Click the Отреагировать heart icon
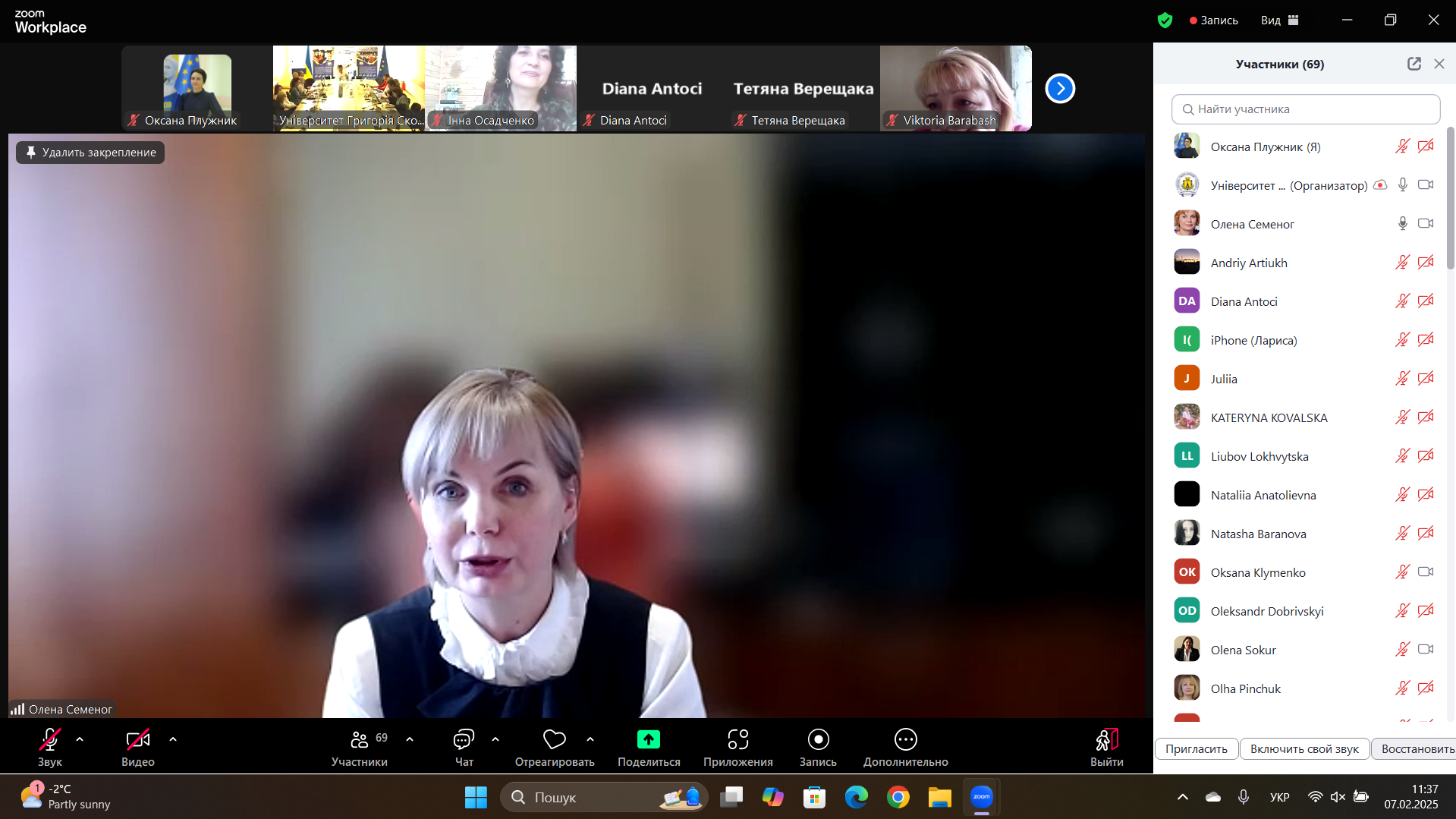This screenshot has height=819, width=1456. pos(555,739)
